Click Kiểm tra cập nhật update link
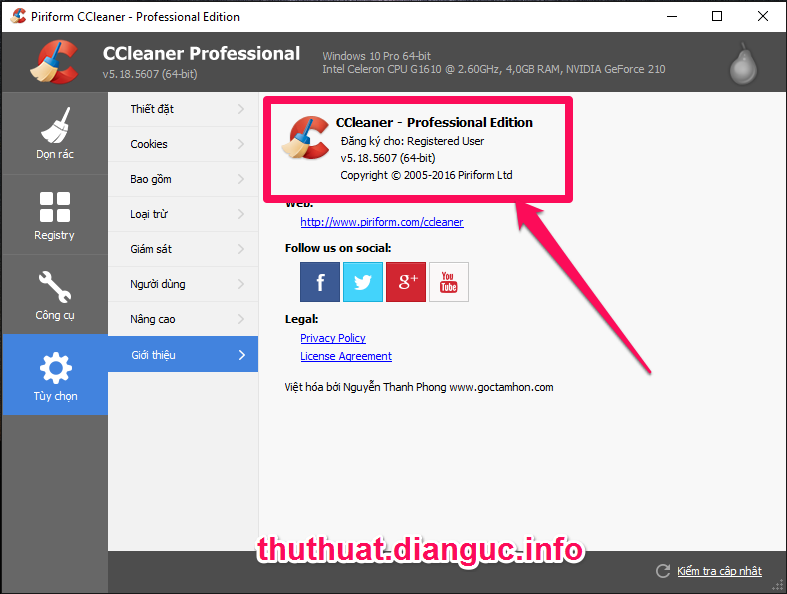Image resolution: width=787 pixels, height=594 pixels. (719, 571)
